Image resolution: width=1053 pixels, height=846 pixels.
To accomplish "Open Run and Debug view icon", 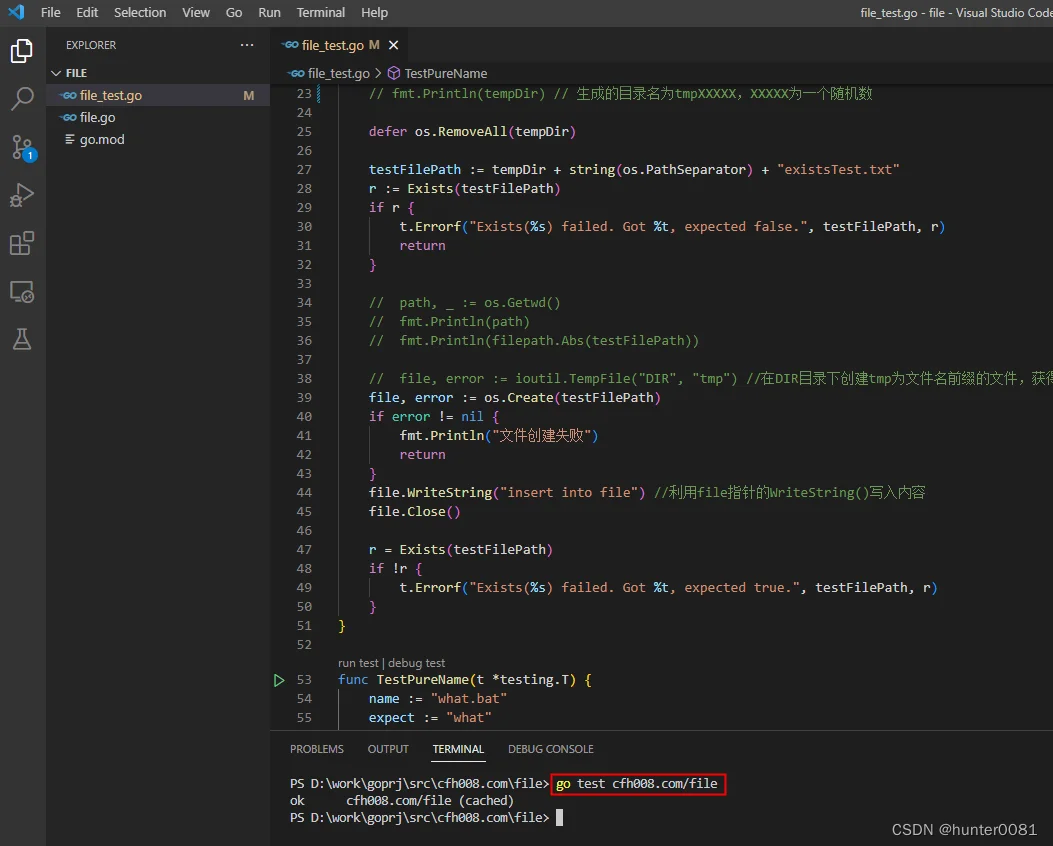I will click(x=21, y=195).
